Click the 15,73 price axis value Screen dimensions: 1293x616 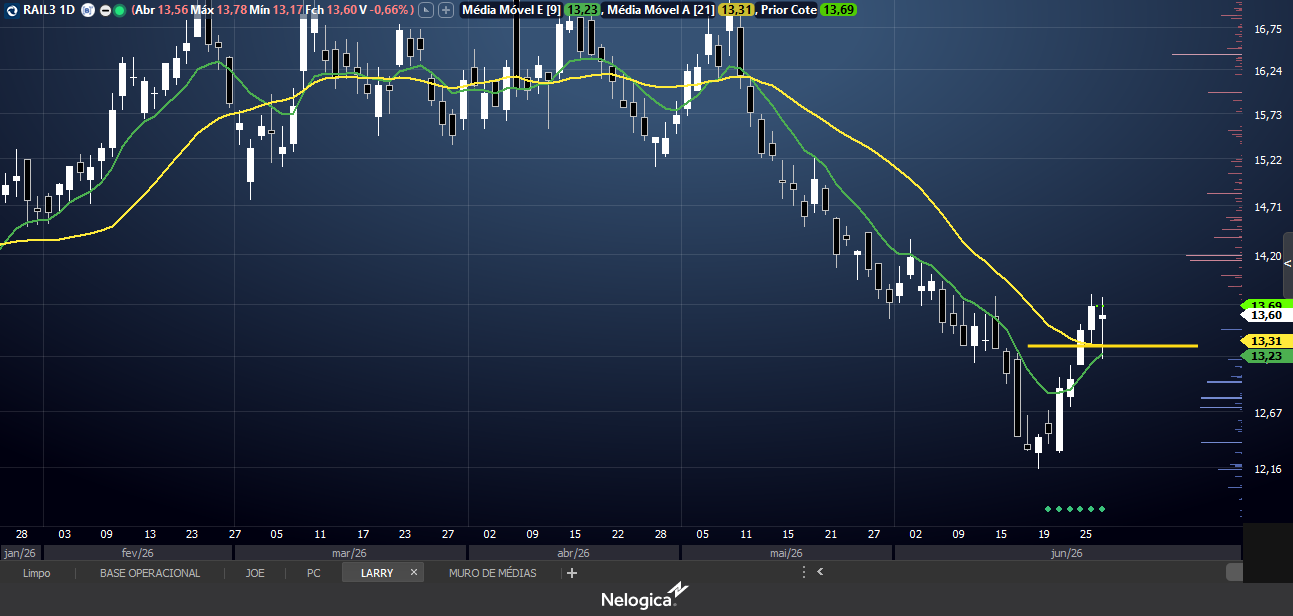click(1267, 116)
